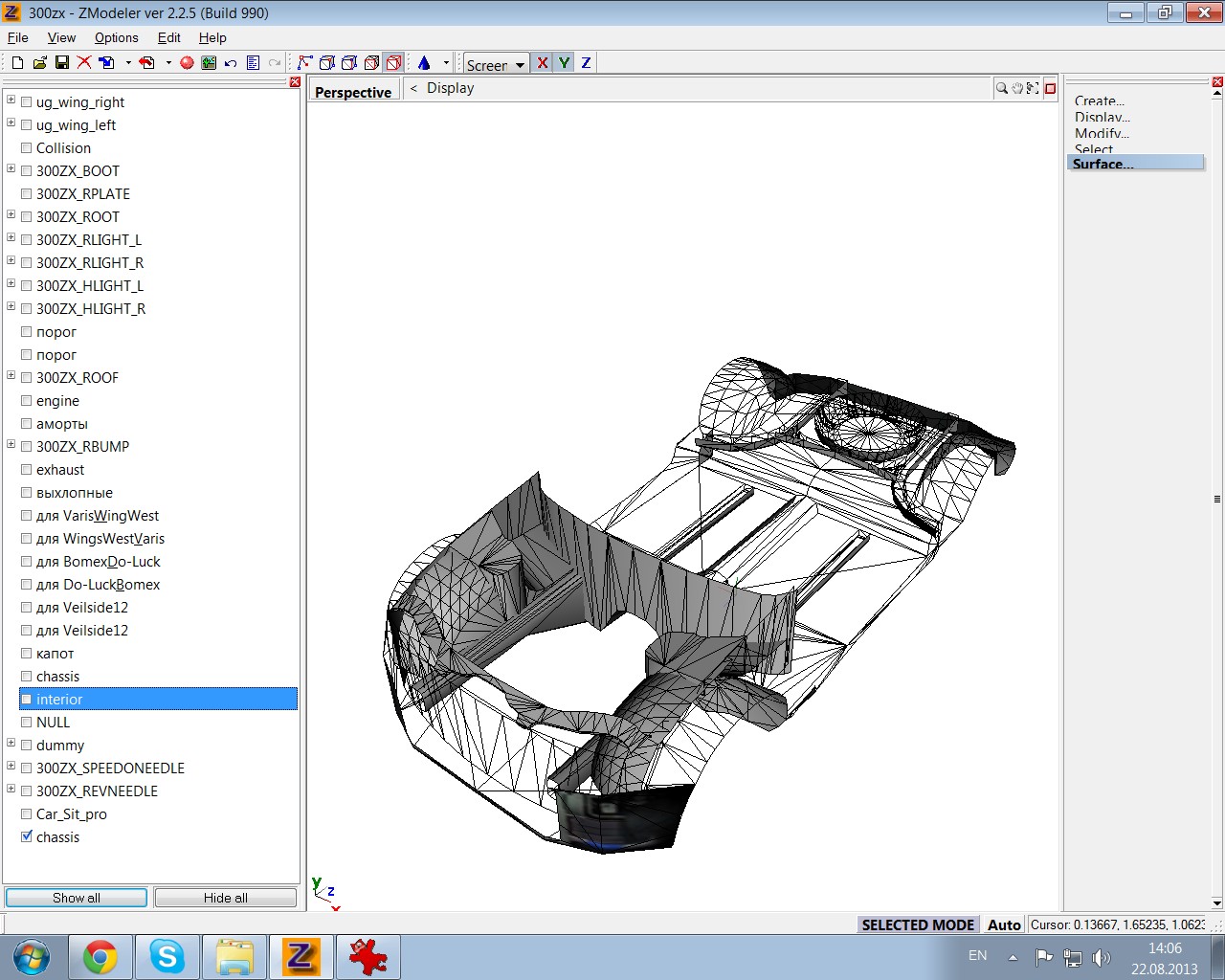Open the Surface... command category
This screenshot has height=980, width=1225.
coord(1136,164)
